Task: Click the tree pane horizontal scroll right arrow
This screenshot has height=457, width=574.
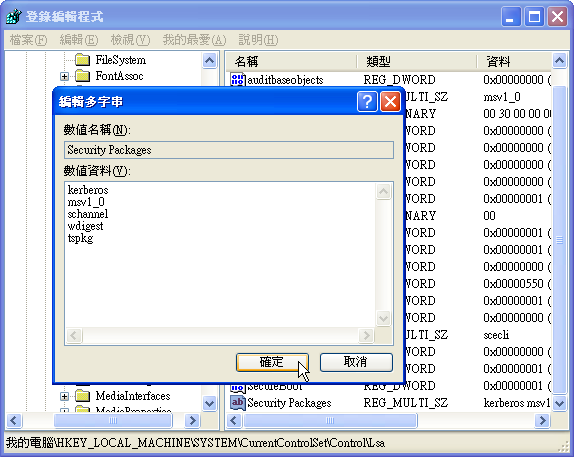Action: click(x=192, y=420)
